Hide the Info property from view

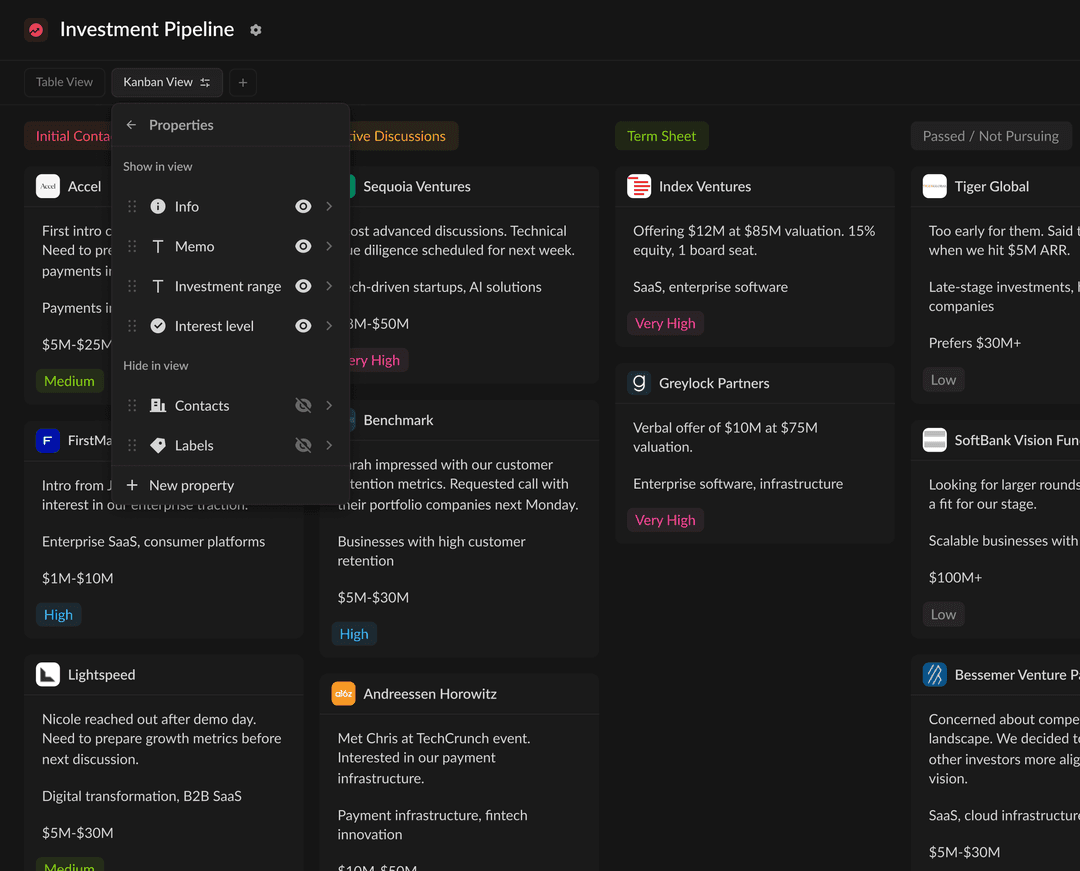coord(303,207)
